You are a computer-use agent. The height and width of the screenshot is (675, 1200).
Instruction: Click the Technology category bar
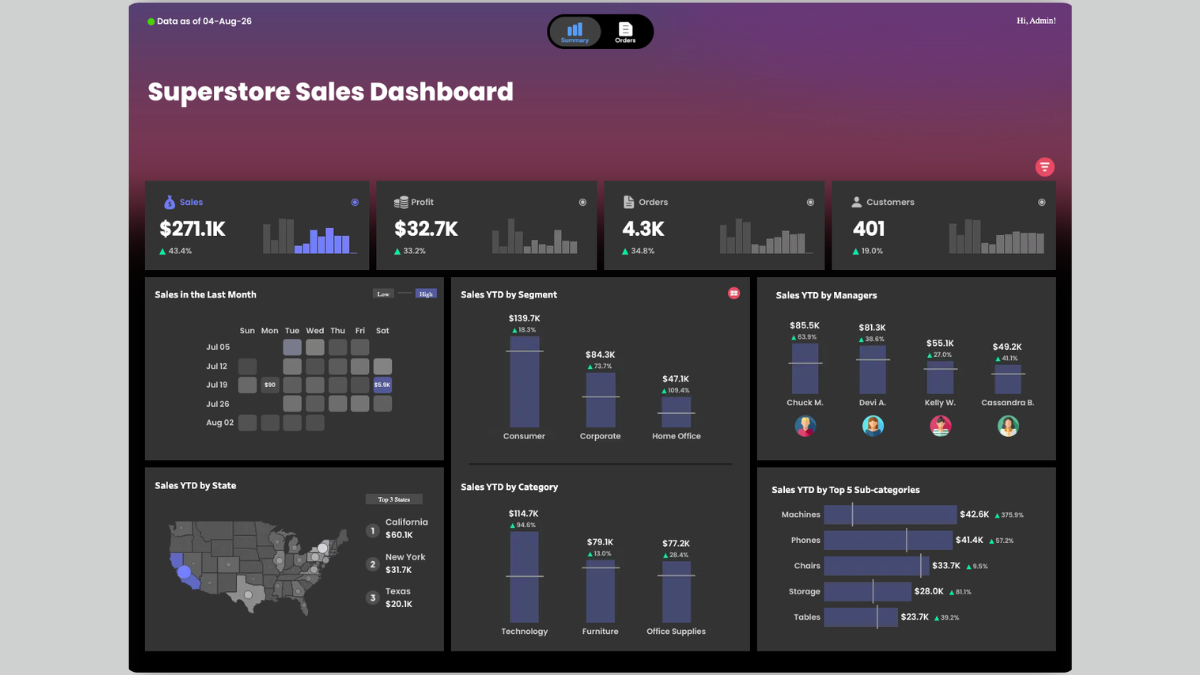524,577
